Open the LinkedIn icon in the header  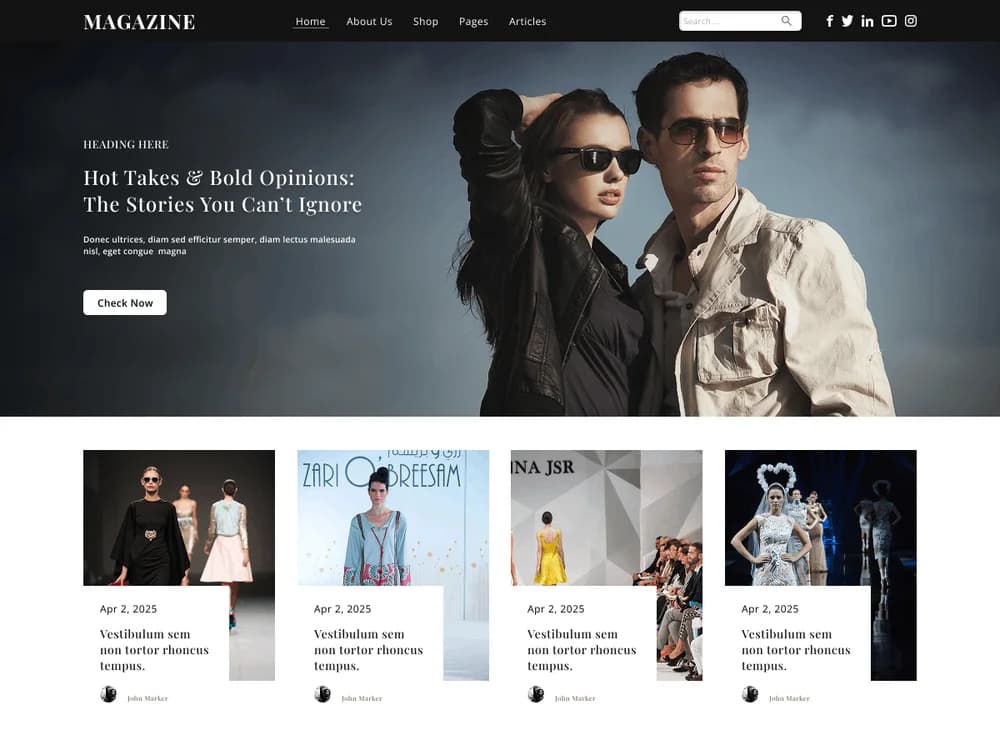pos(867,20)
